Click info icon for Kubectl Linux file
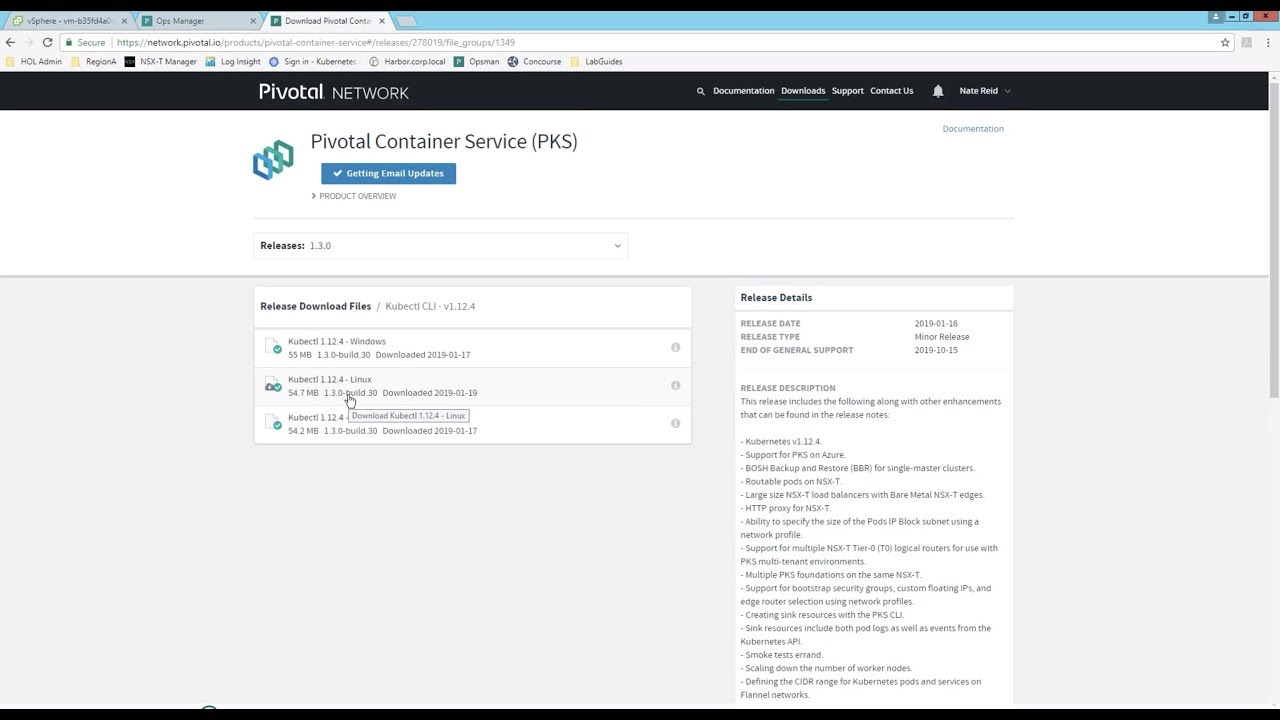Viewport: 1280px width, 720px height. (x=675, y=386)
